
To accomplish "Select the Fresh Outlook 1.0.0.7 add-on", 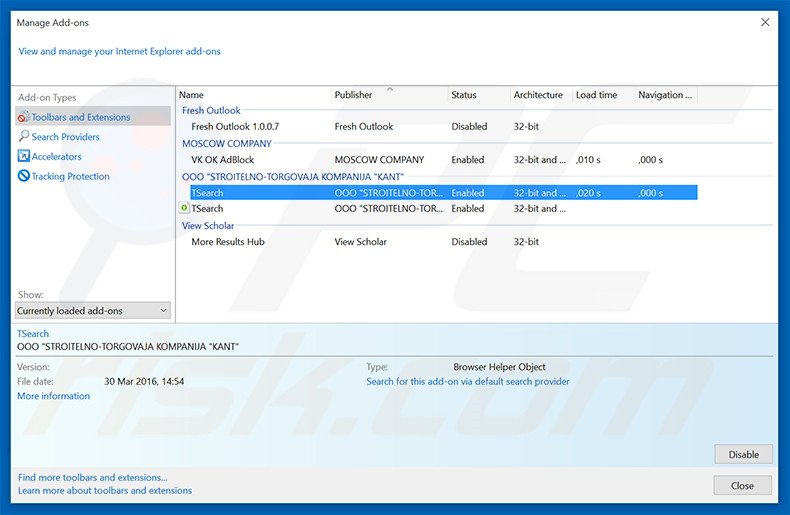I will (x=235, y=126).
